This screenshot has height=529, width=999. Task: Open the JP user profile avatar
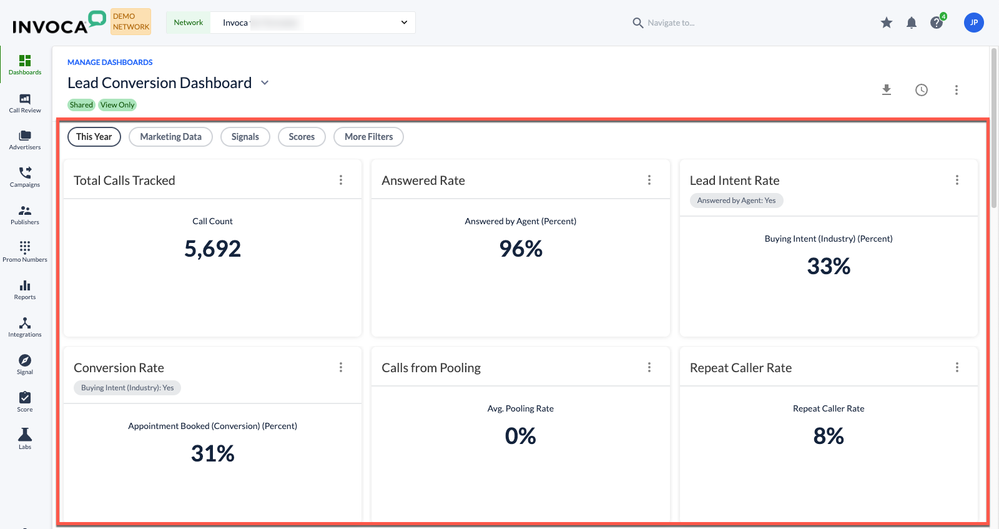point(974,22)
